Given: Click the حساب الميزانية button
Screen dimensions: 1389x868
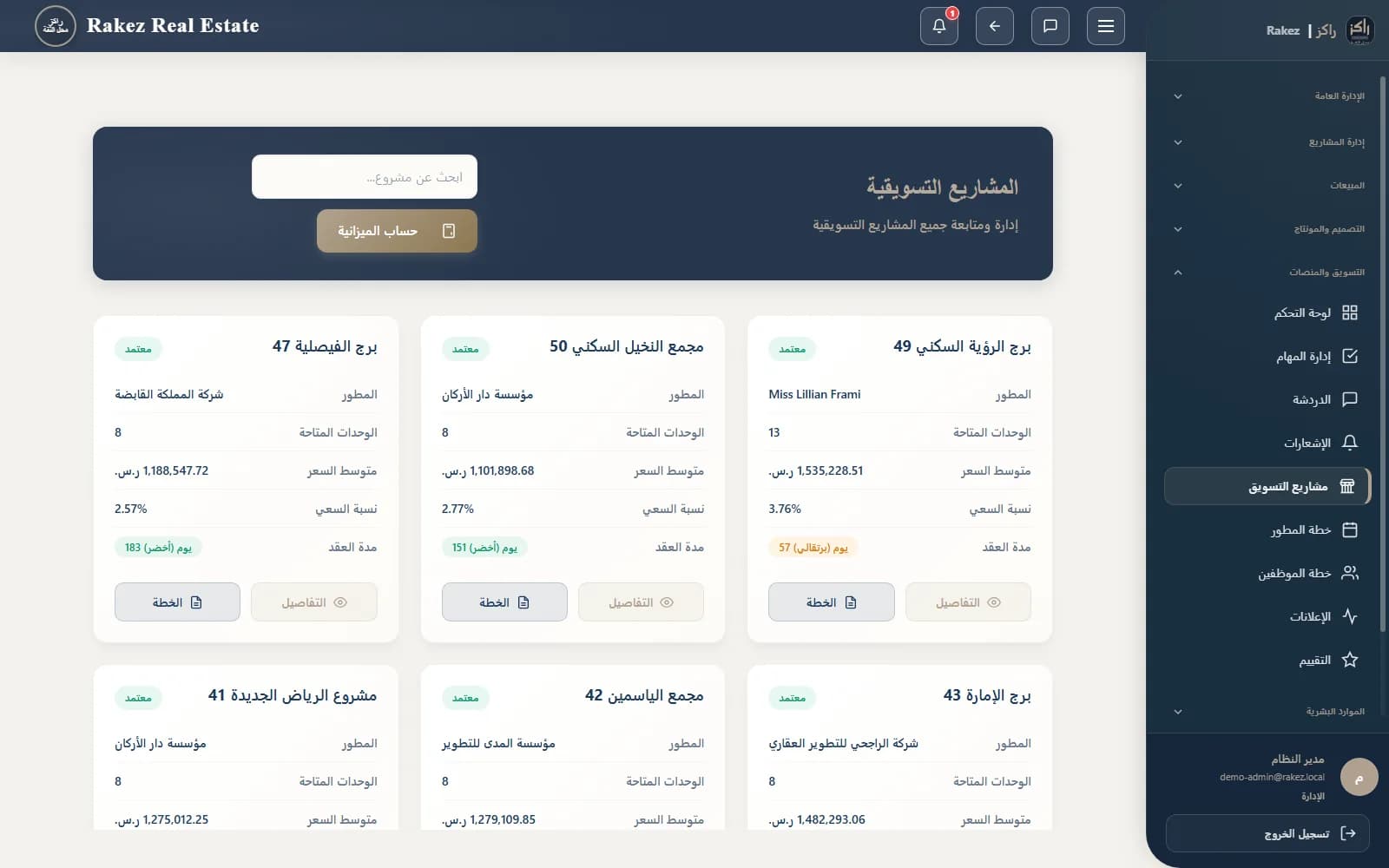Looking at the screenshot, I should click(397, 231).
